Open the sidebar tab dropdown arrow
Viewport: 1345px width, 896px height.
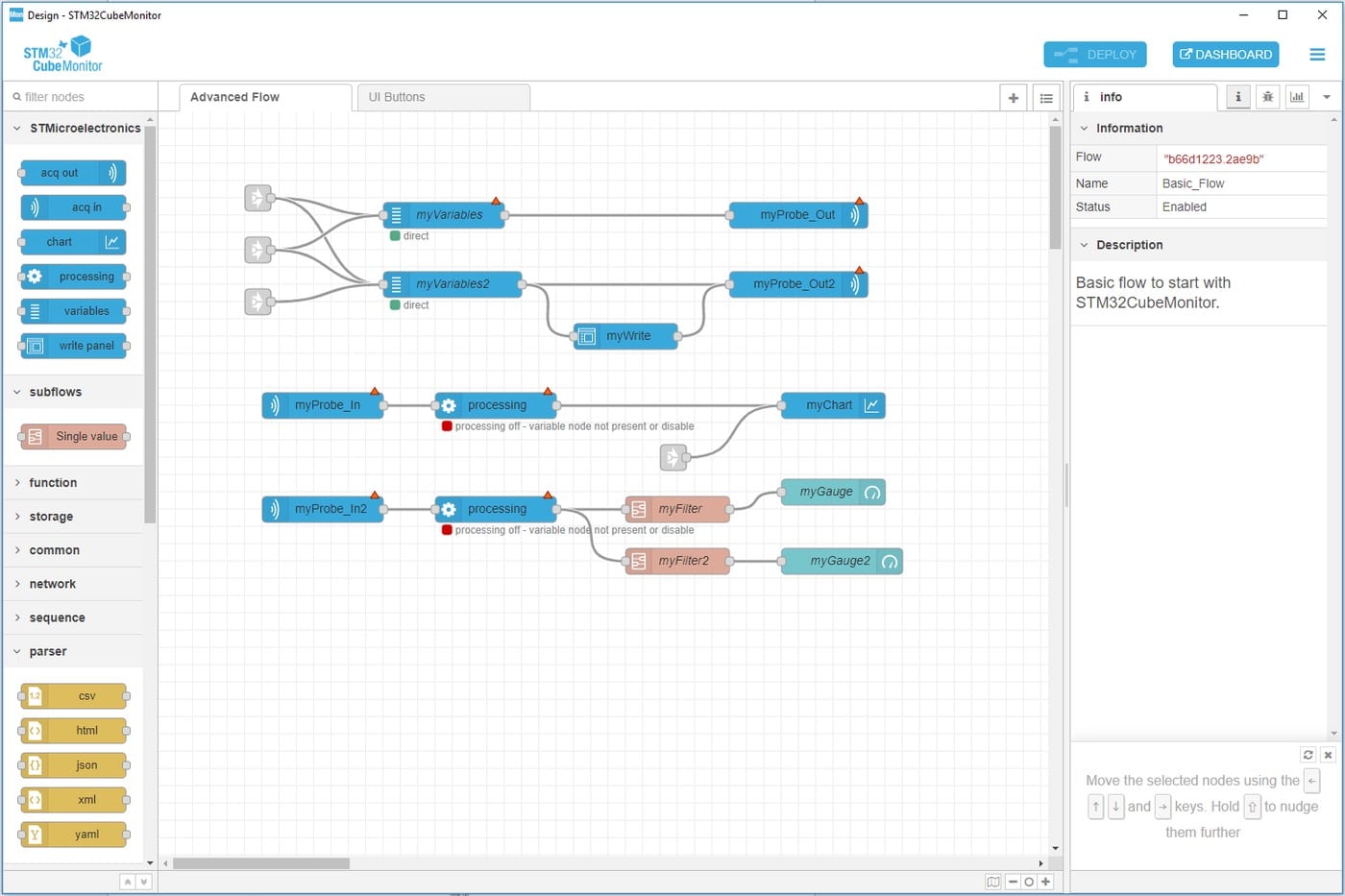click(1327, 97)
